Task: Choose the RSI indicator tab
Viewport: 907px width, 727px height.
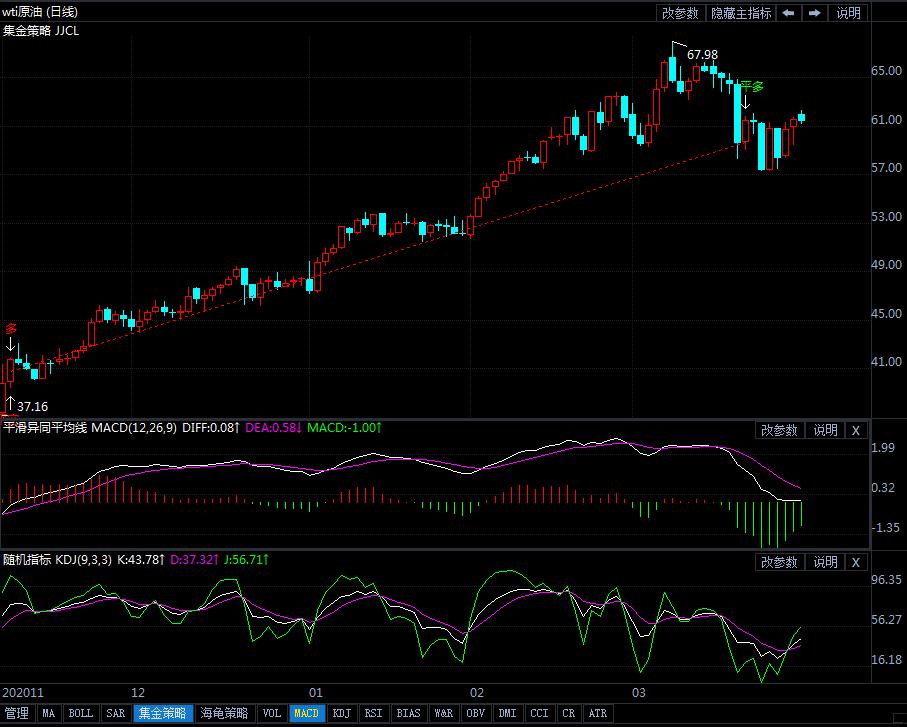Action: tap(373, 714)
